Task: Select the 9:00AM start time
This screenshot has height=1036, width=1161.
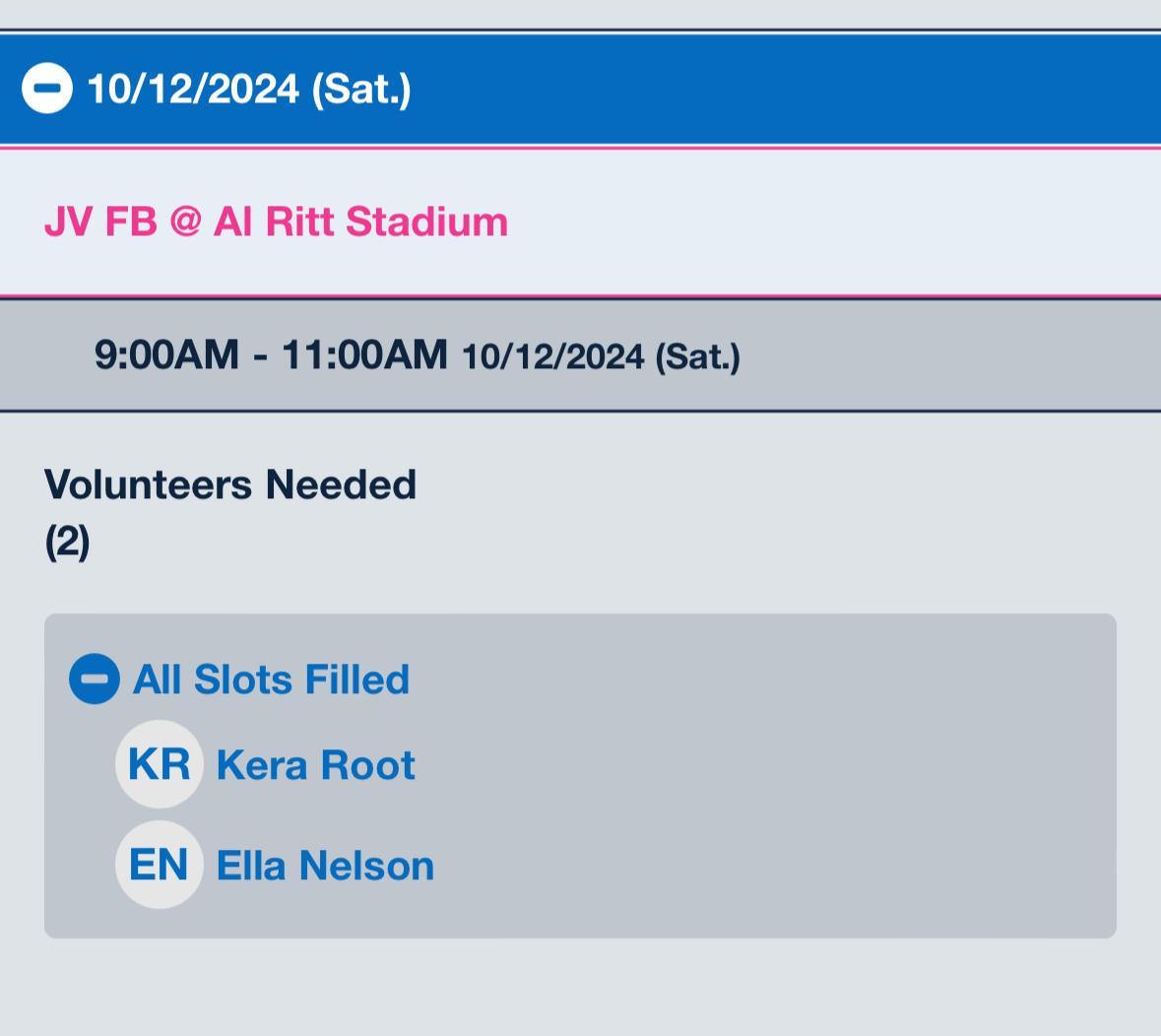Action: pyautogui.click(x=165, y=355)
